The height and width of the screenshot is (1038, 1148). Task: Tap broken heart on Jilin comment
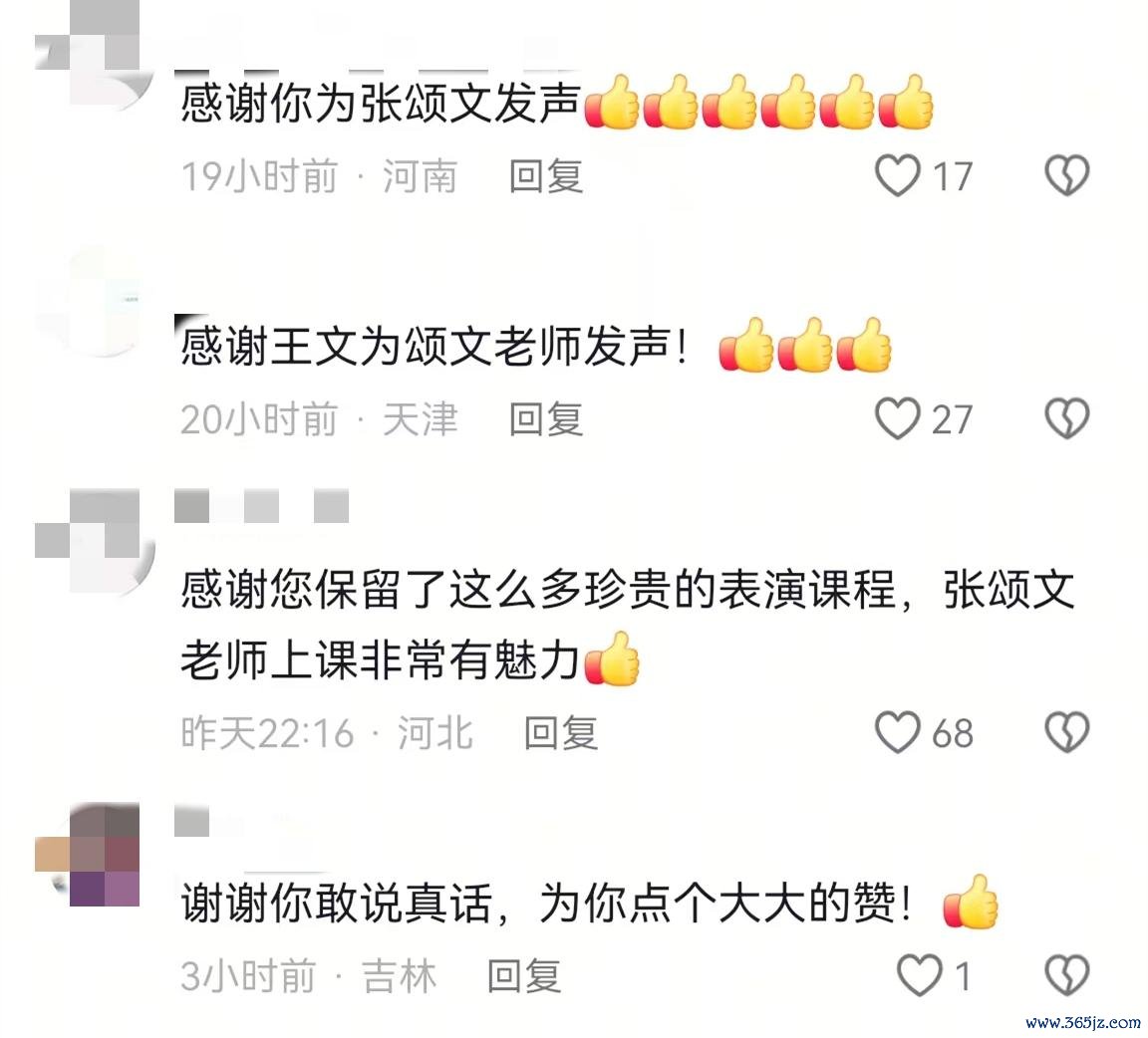pos(1066,976)
